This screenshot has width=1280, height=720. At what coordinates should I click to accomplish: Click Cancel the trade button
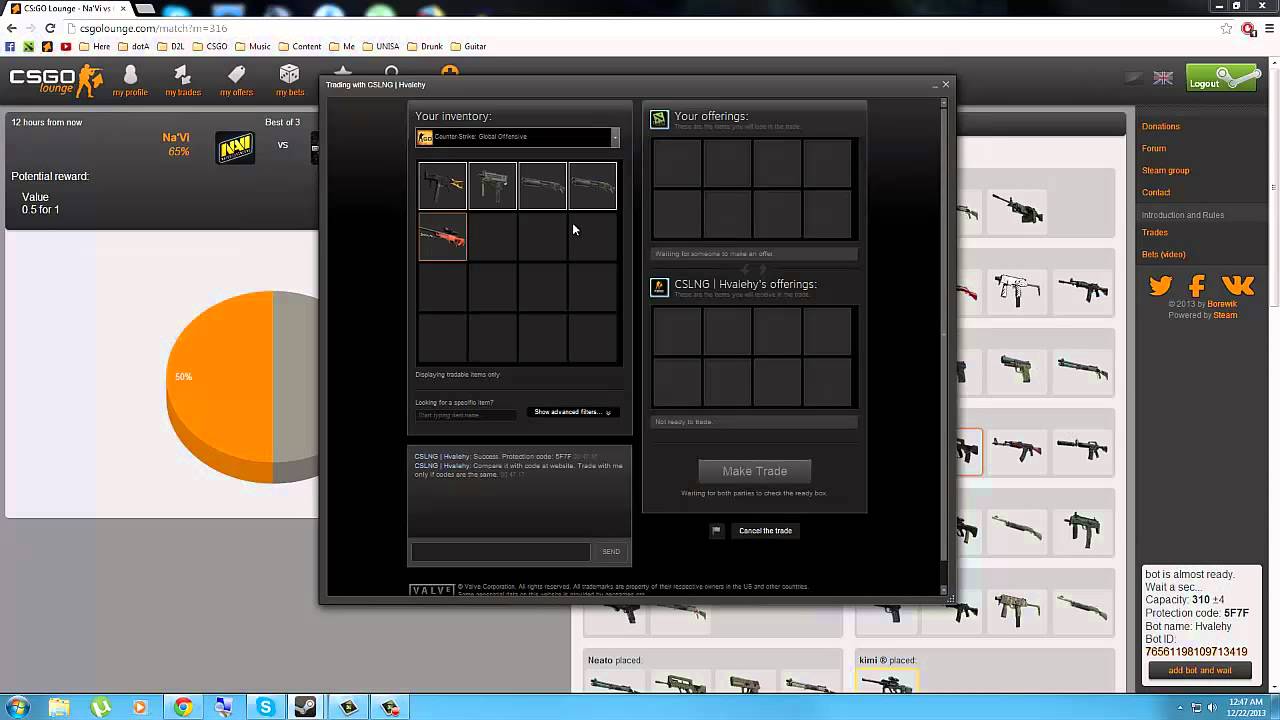[x=765, y=531]
